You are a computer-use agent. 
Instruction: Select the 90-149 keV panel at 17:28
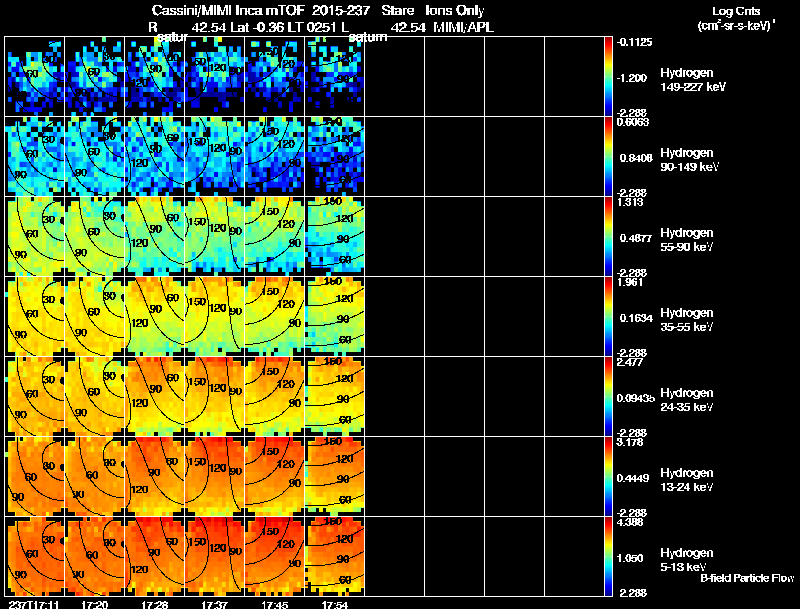[155, 157]
